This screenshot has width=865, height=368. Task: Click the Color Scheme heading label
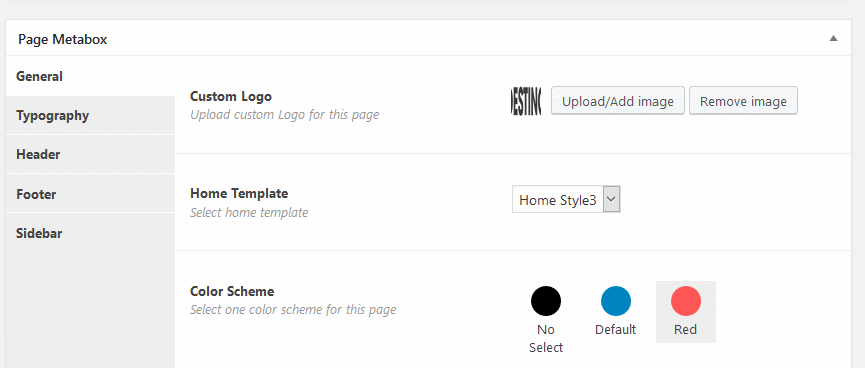click(232, 291)
